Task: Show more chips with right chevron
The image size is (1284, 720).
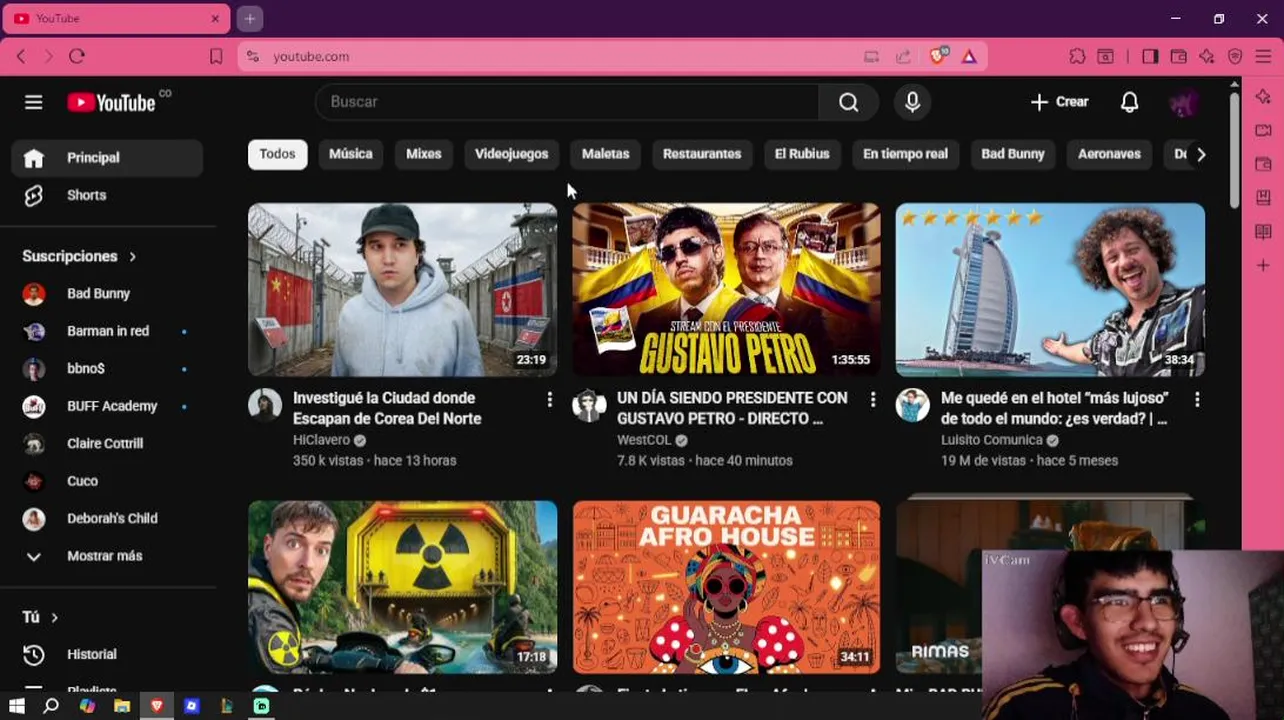Action: point(1201,154)
